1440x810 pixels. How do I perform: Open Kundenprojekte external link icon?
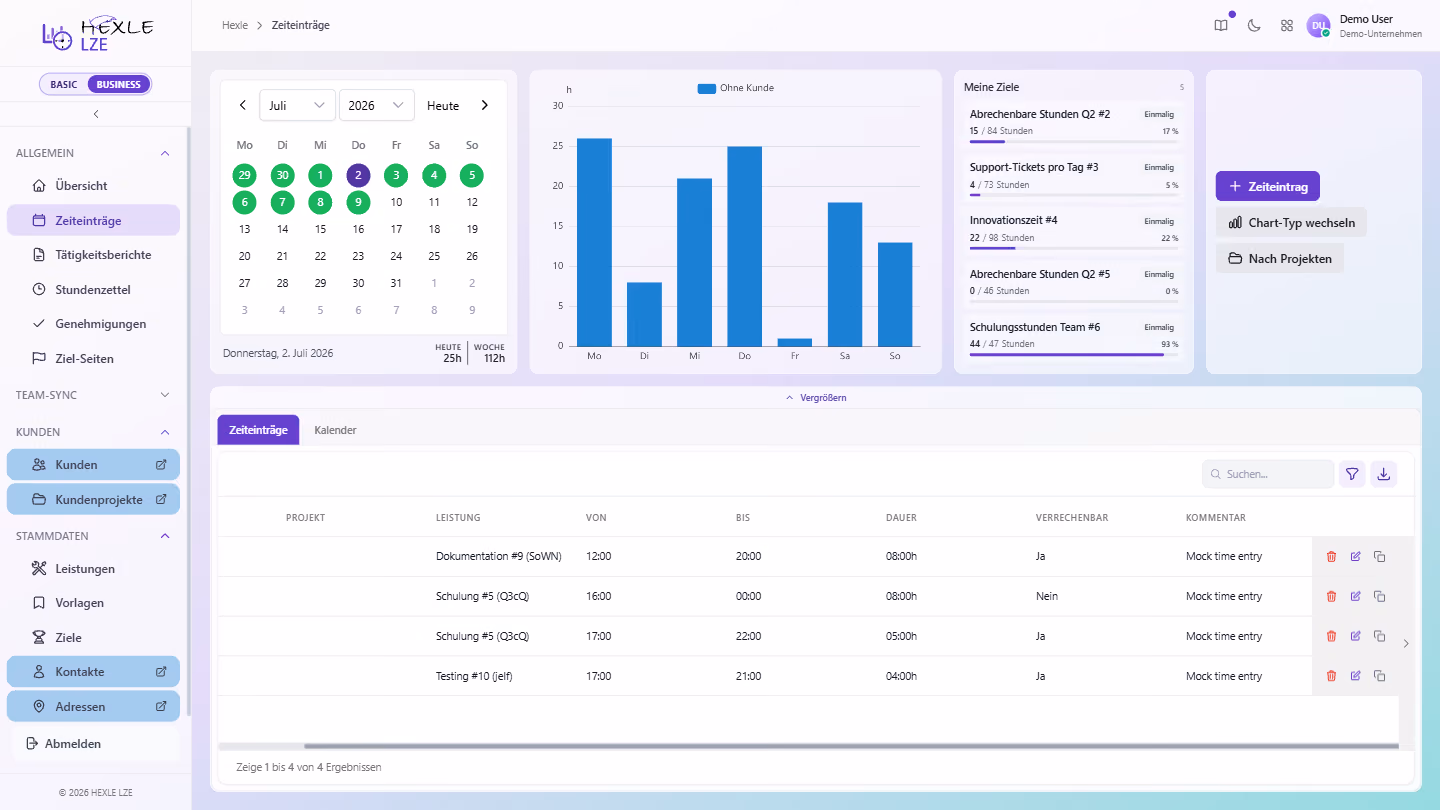point(161,499)
